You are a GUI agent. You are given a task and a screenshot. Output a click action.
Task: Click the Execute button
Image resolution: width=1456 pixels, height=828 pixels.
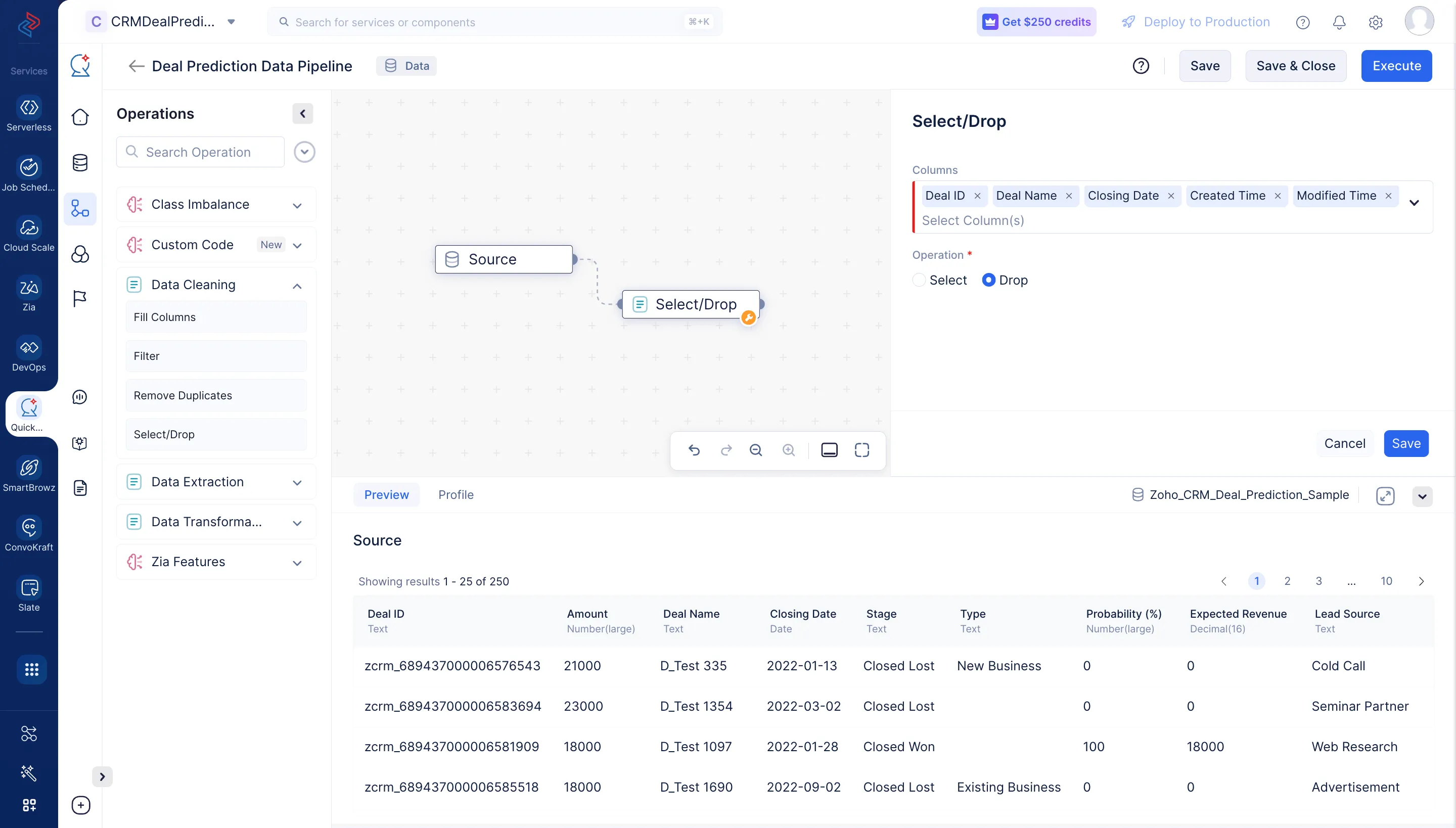click(x=1396, y=66)
